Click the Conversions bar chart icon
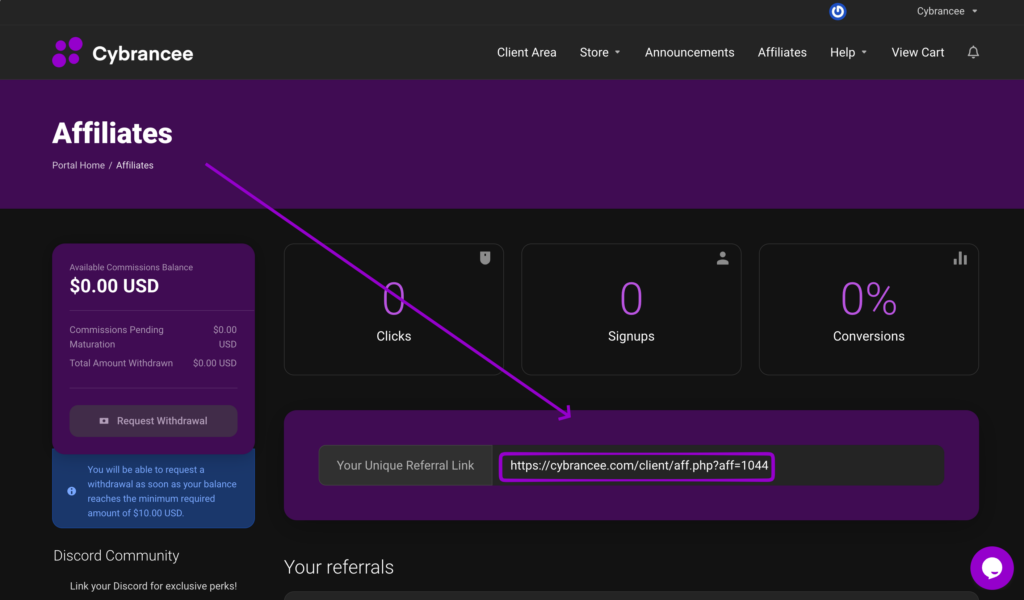This screenshot has width=1024, height=600. (x=960, y=258)
